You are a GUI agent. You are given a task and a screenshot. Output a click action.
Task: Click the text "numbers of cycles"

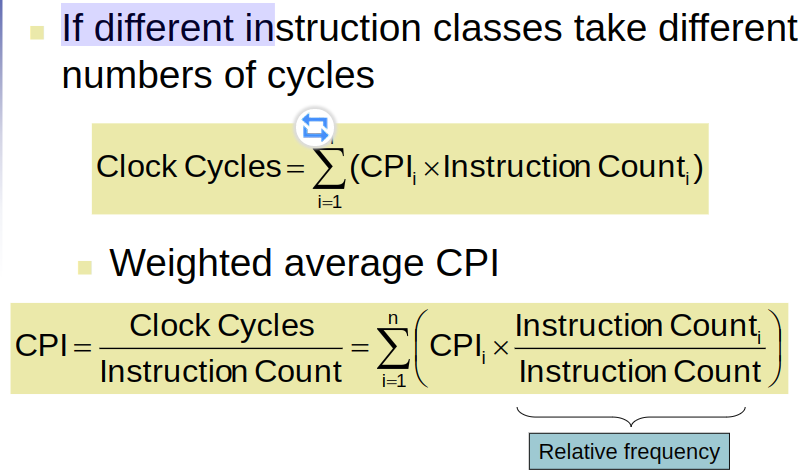click(218, 75)
